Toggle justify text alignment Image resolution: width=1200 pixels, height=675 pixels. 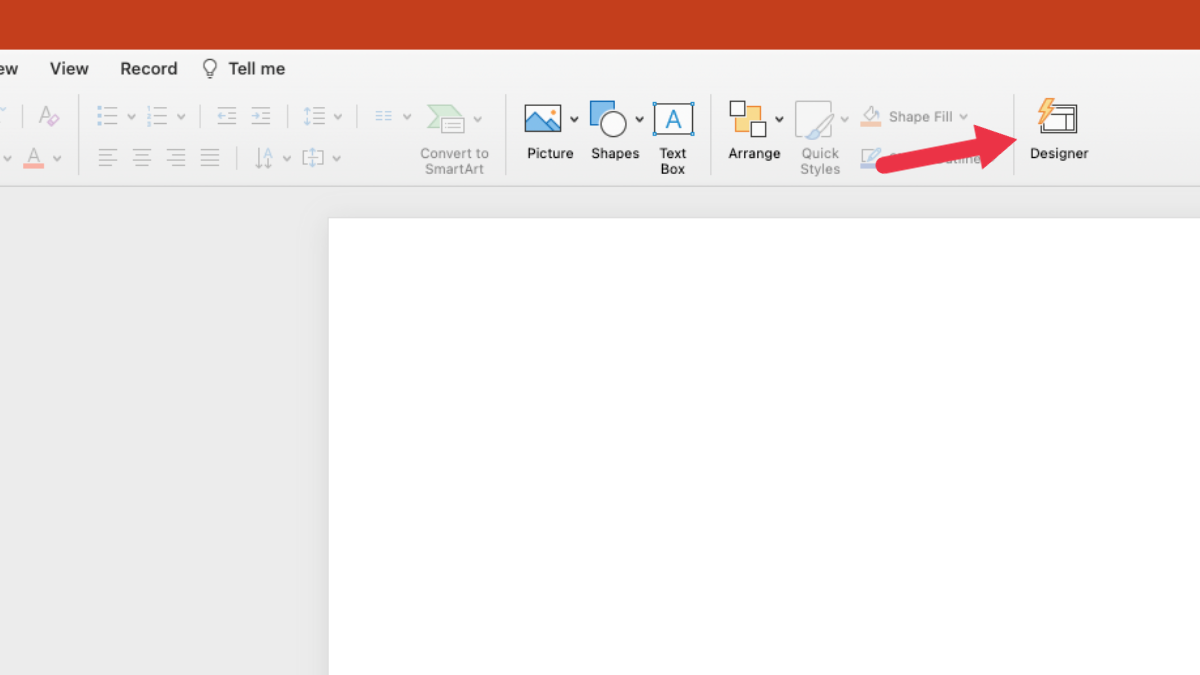(210, 157)
